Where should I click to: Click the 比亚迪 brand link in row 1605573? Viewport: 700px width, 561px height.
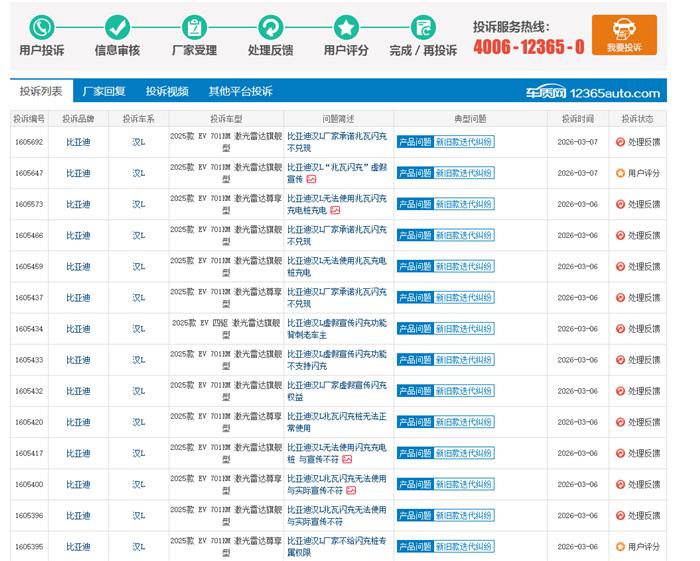pyautogui.click(x=78, y=204)
